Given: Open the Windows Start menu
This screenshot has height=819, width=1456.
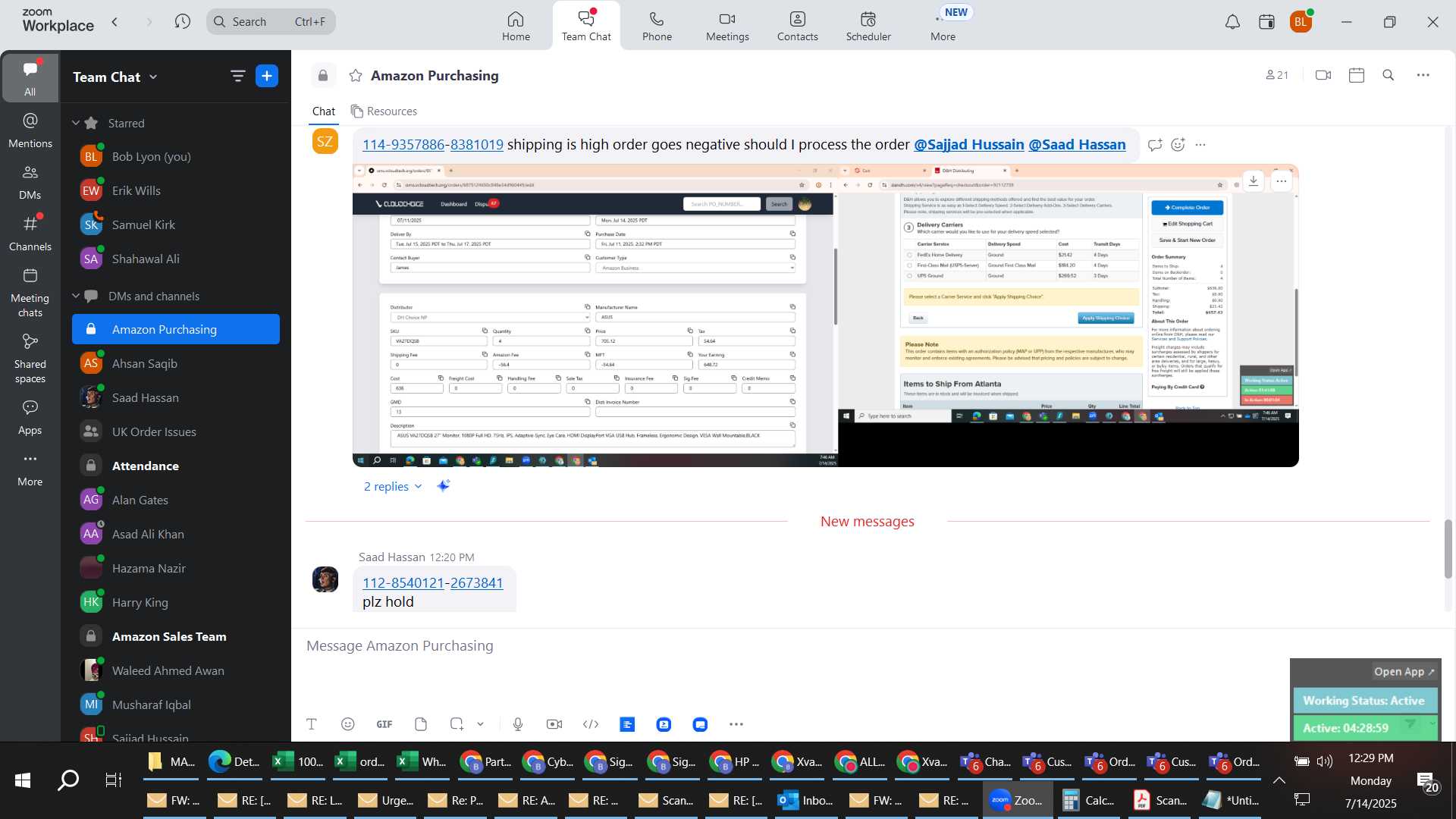Looking at the screenshot, I should 23,780.
